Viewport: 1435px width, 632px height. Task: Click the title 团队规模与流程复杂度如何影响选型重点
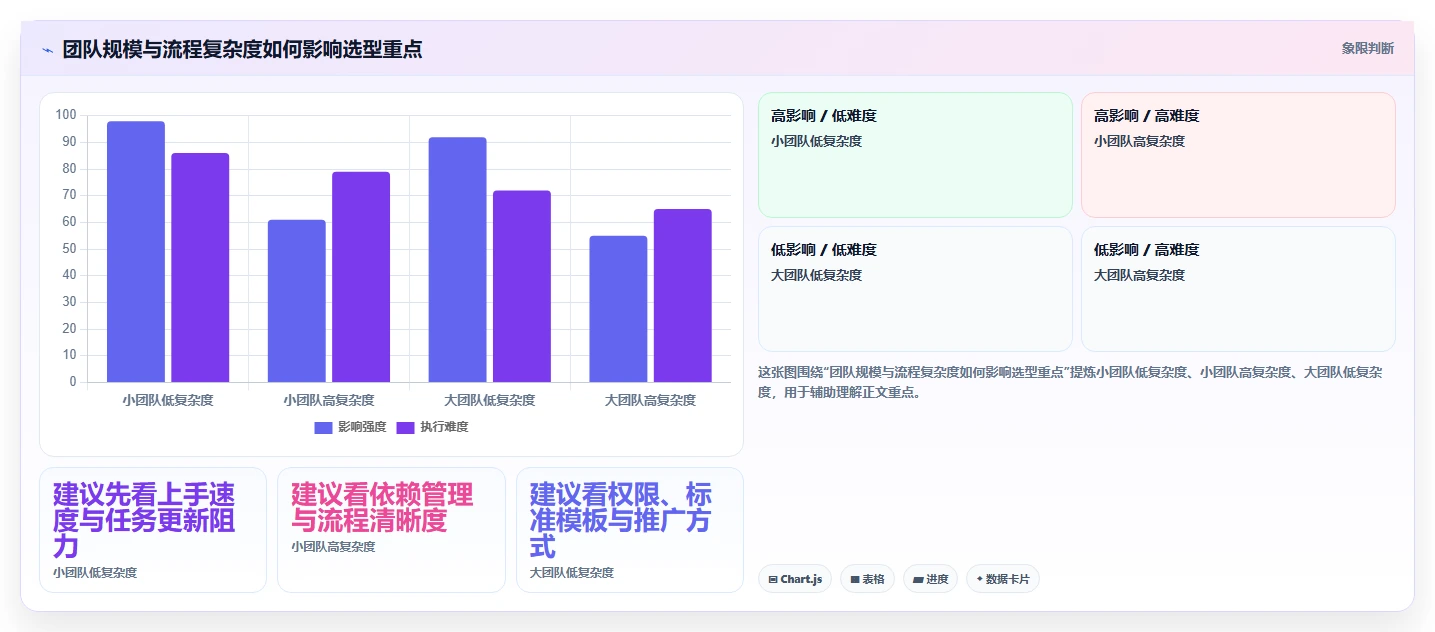click(x=242, y=49)
